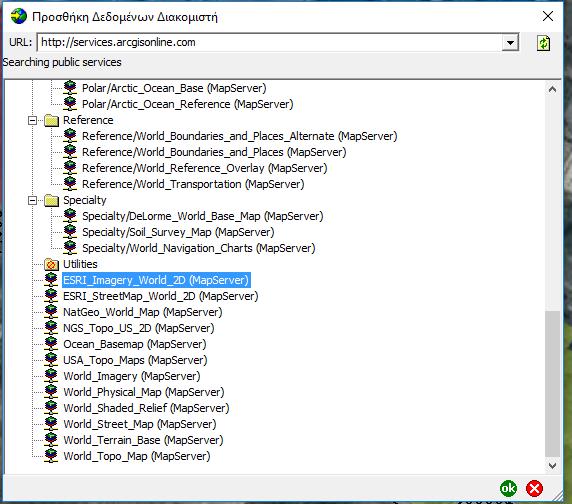The image size is (572, 504).
Task: Click the map server icon beside World_Street_Map
Action: click(x=51, y=423)
